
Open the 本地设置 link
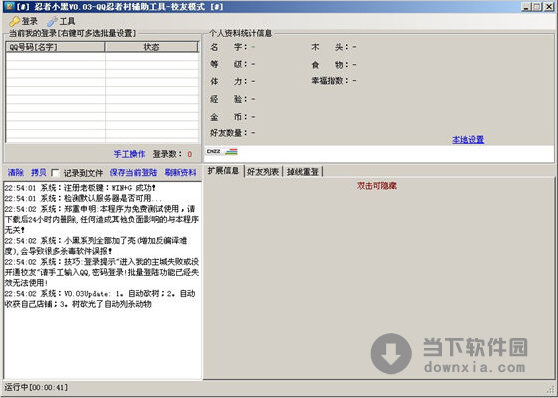[468, 140]
